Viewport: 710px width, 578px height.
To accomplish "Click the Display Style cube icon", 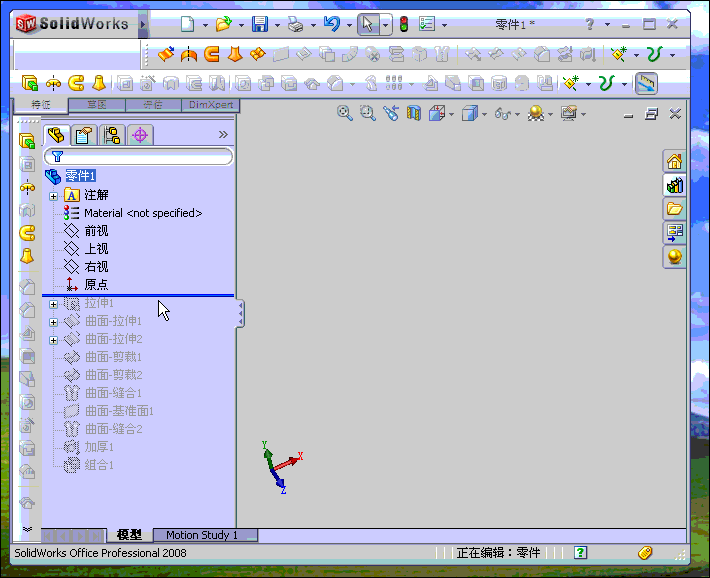I will (470, 113).
